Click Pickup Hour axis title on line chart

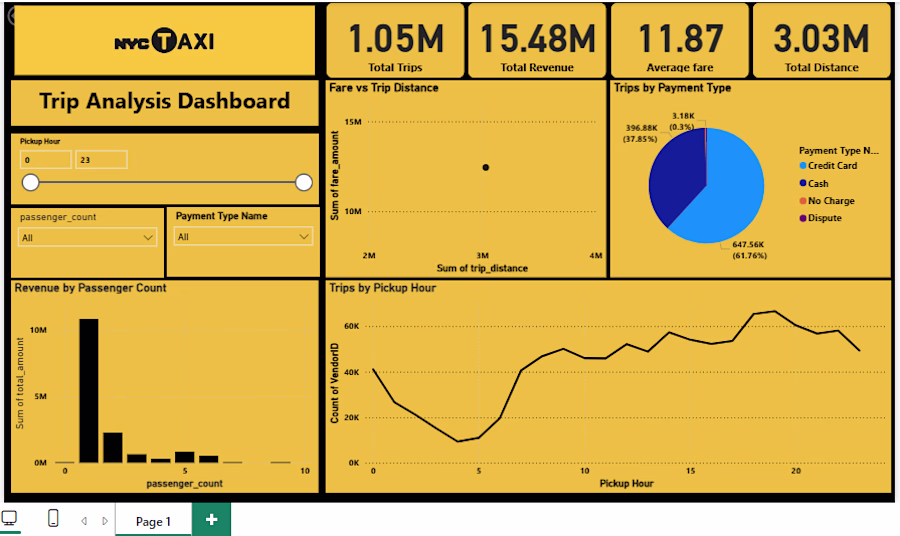click(x=627, y=483)
